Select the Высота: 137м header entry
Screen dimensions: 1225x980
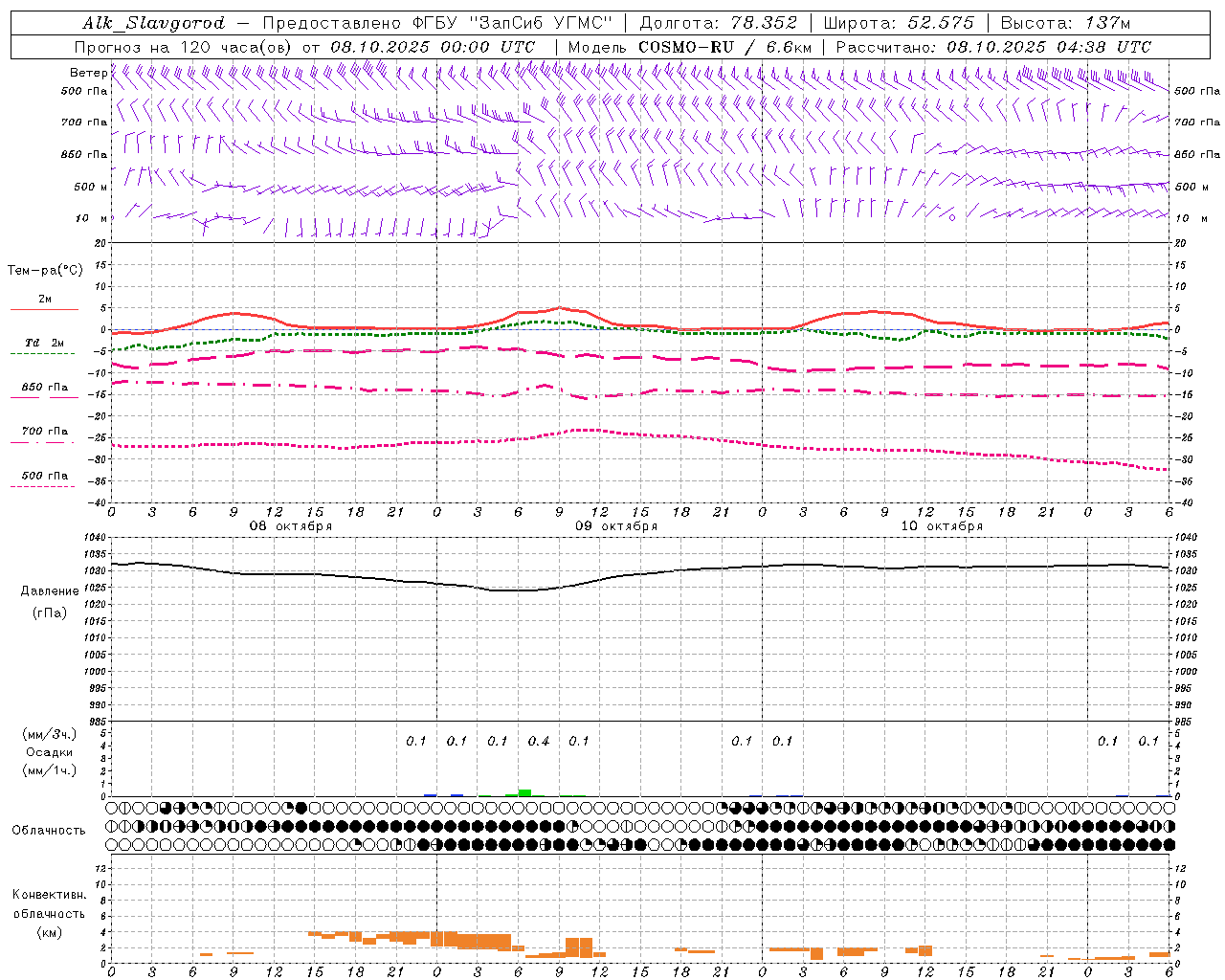point(1065,23)
